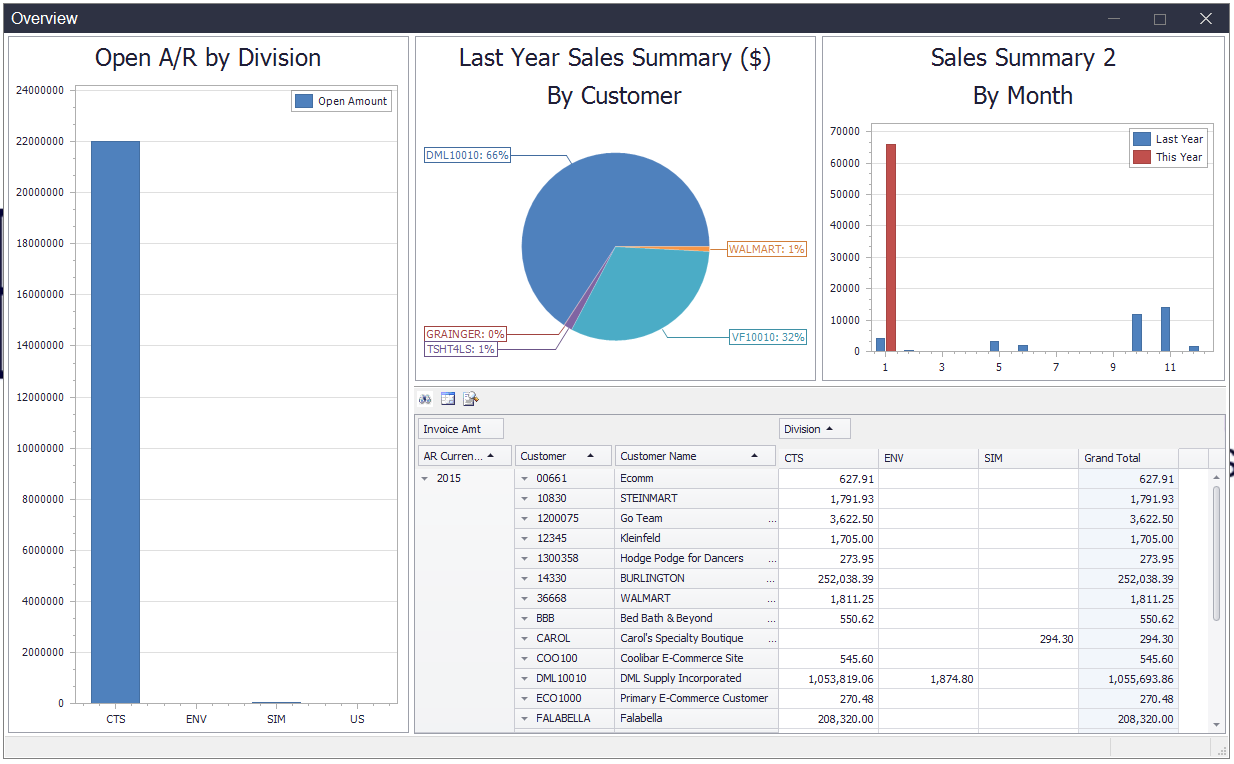Click the blue 'Last Year' color swatch
Image resolution: width=1234 pixels, height=764 pixels.
click(x=1142, y=140)
